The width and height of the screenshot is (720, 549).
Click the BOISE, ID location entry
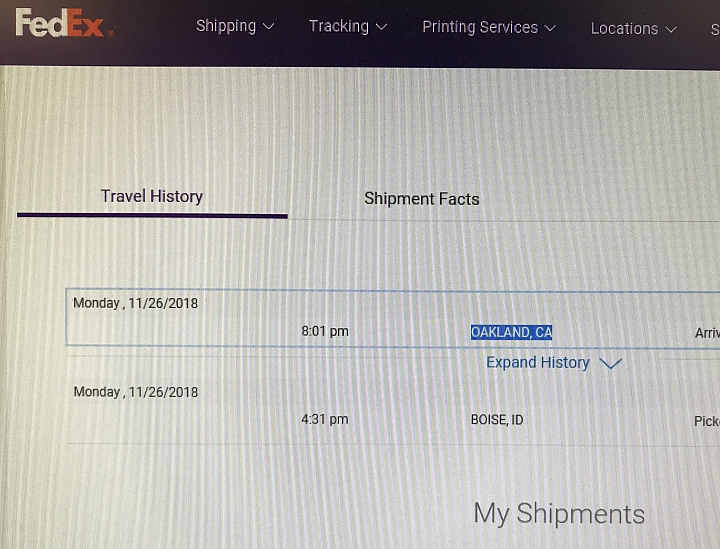(x=497, y=420)
